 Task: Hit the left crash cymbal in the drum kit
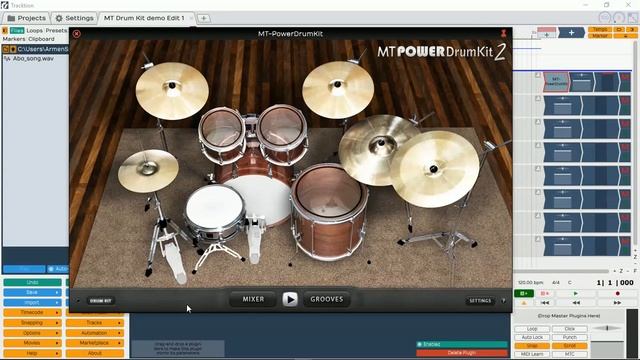[x=172, y=91]
